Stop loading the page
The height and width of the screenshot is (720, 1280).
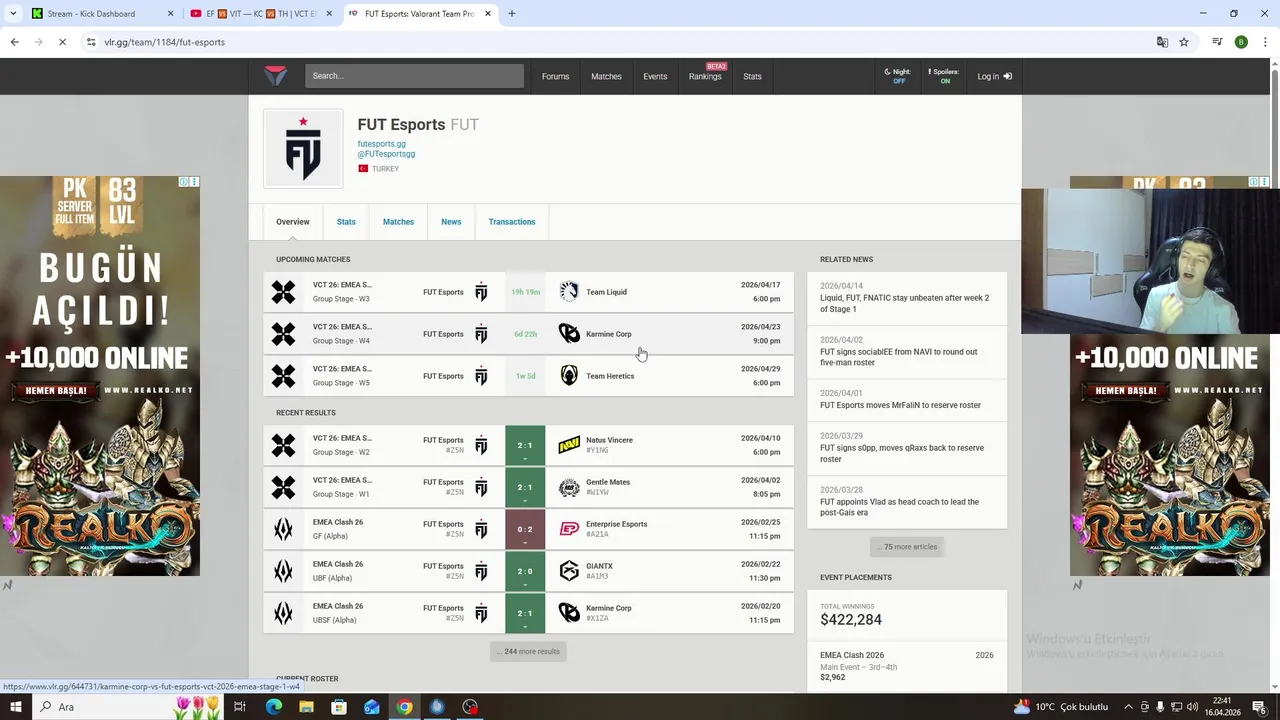(x=62, y=42)
